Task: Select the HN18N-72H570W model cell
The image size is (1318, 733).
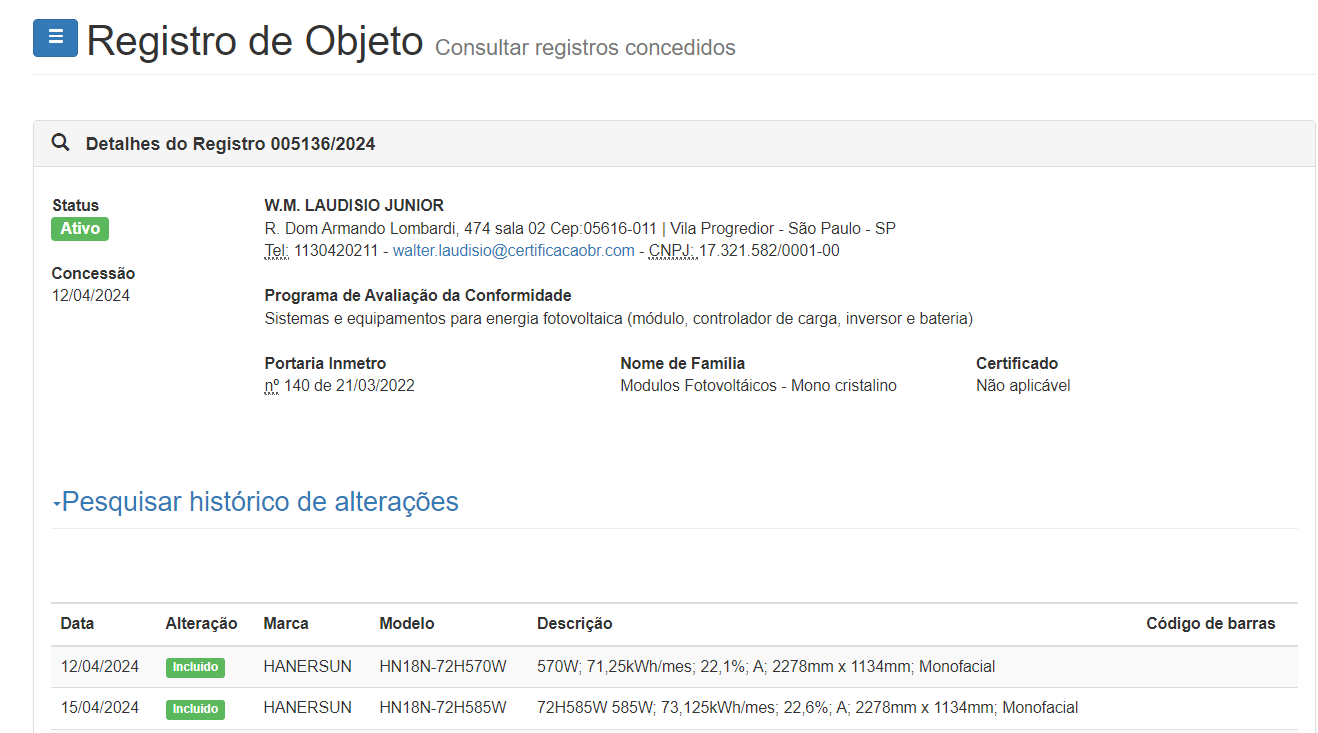Action: (x=443, y=666)
